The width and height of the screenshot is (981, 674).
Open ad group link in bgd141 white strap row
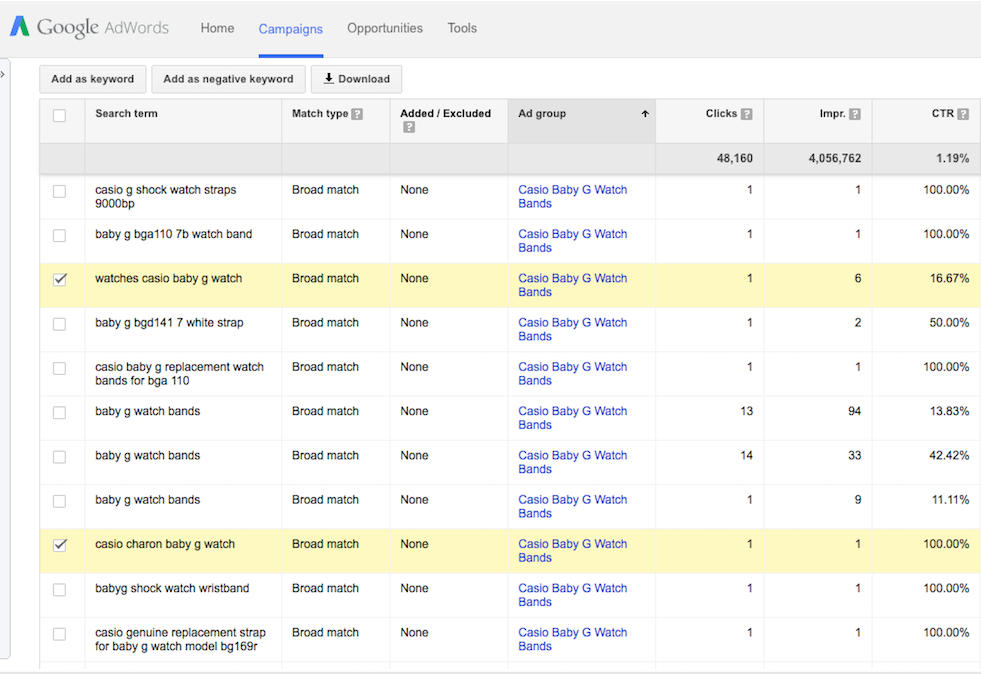click(x=572, y=329)
